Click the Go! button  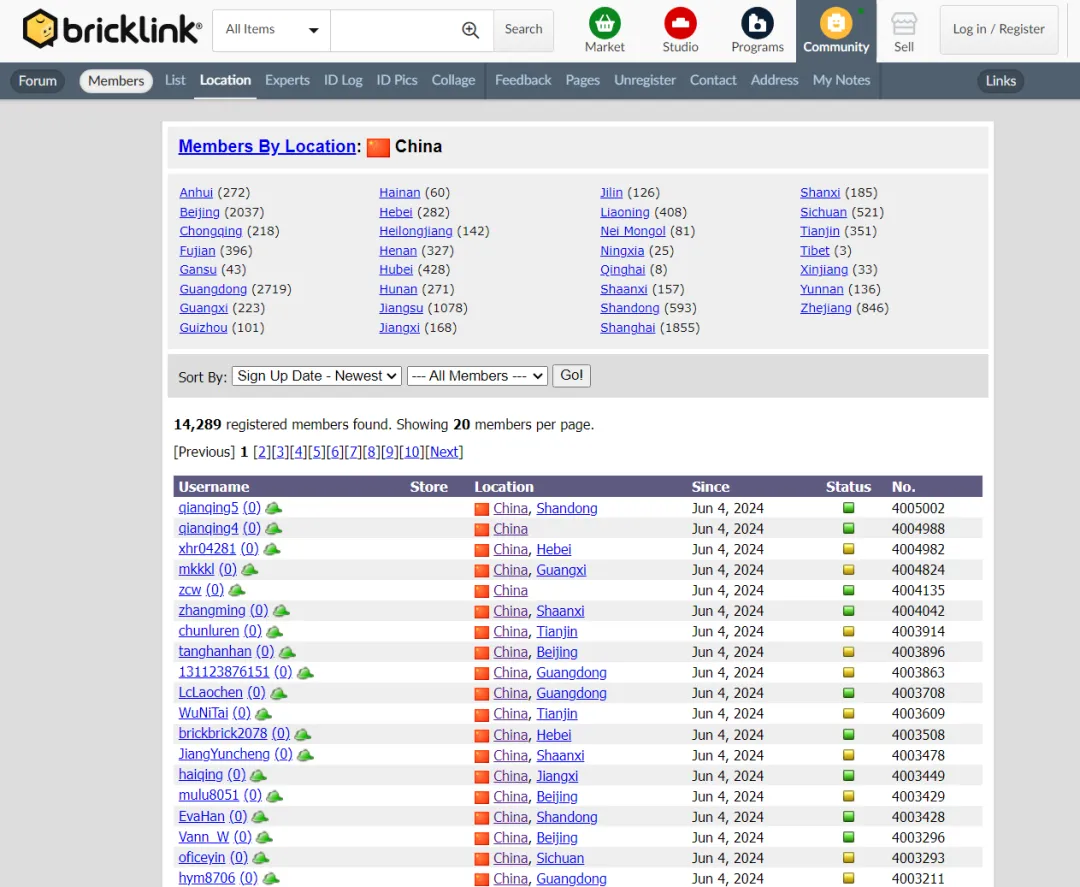[x=572, y=375]
